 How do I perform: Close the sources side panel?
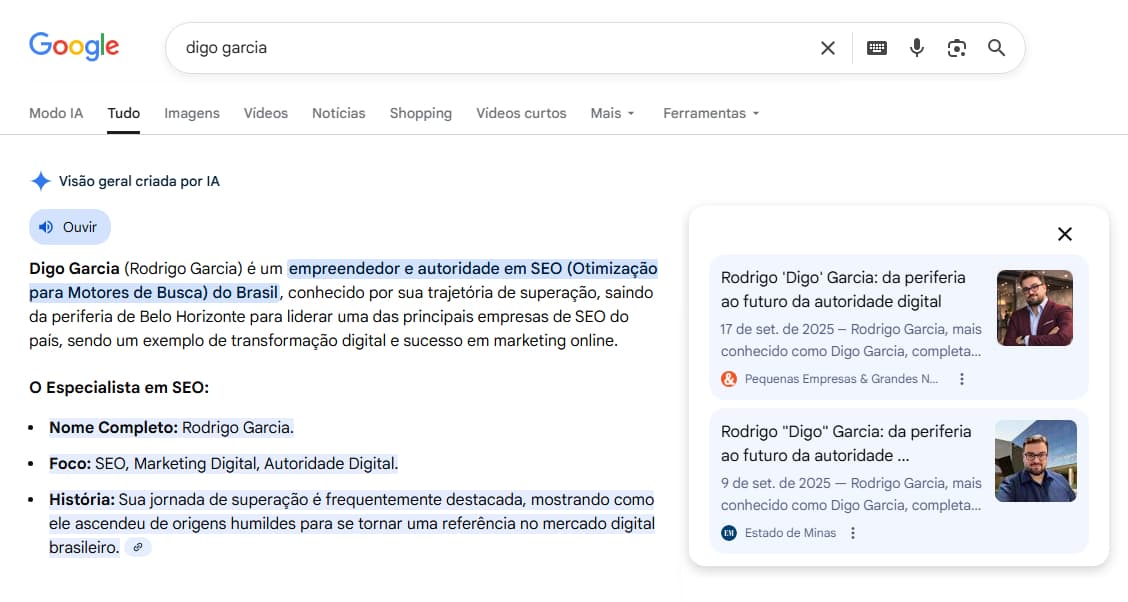coord(1065,234)
